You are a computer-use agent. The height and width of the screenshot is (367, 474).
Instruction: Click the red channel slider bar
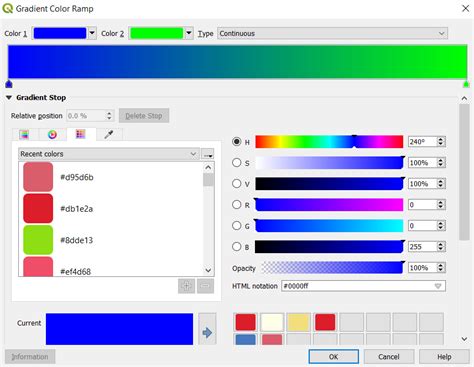pyautogui.click(x=329, y=205)
